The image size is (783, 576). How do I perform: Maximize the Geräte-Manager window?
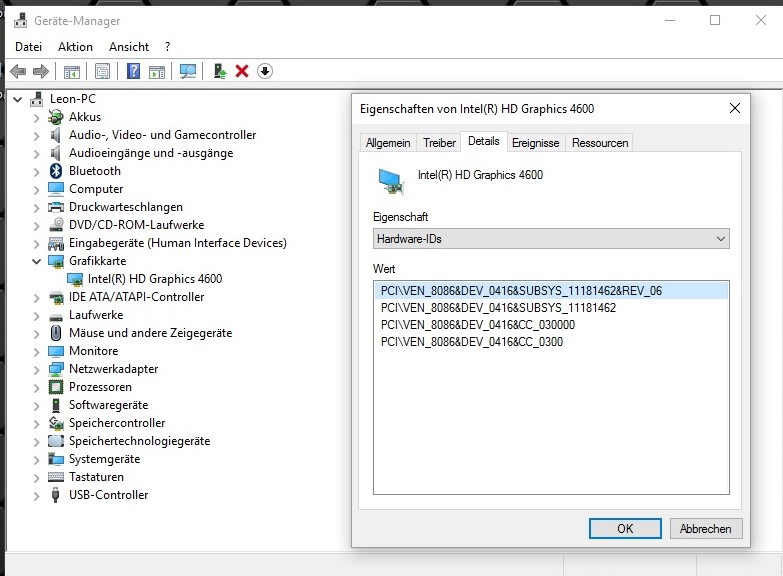click(715, 20)
